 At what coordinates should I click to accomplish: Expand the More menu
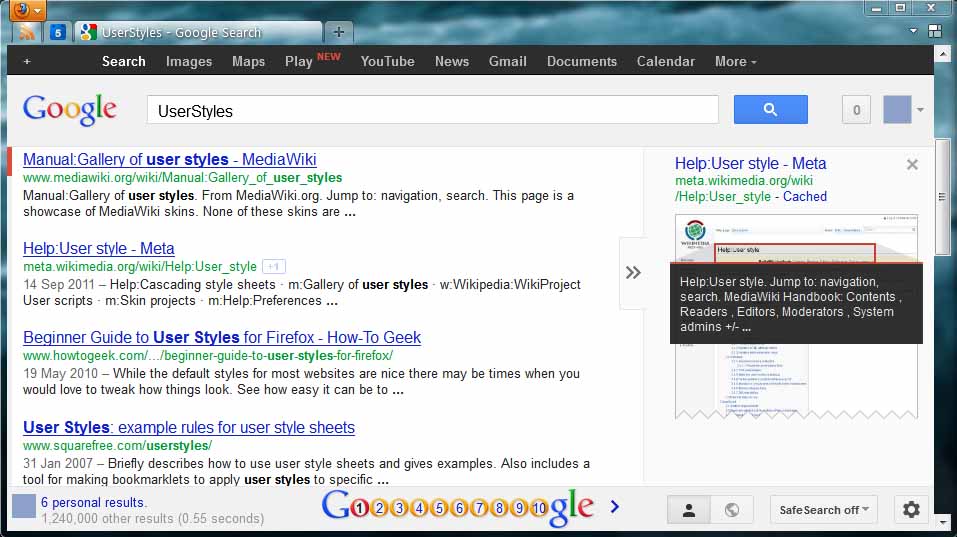735,62
